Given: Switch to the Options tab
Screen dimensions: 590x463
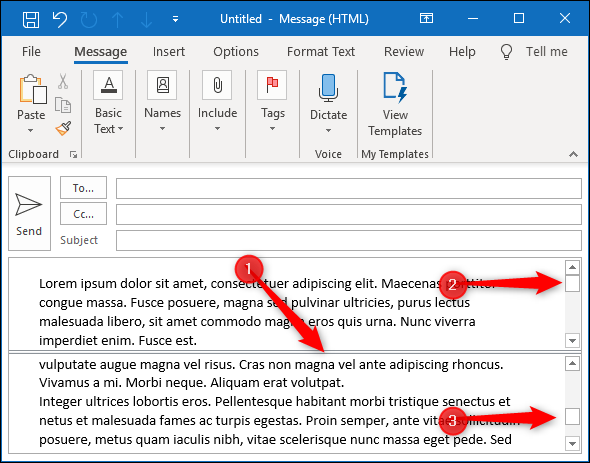Looking at the screenshot, I should [236, 52].
